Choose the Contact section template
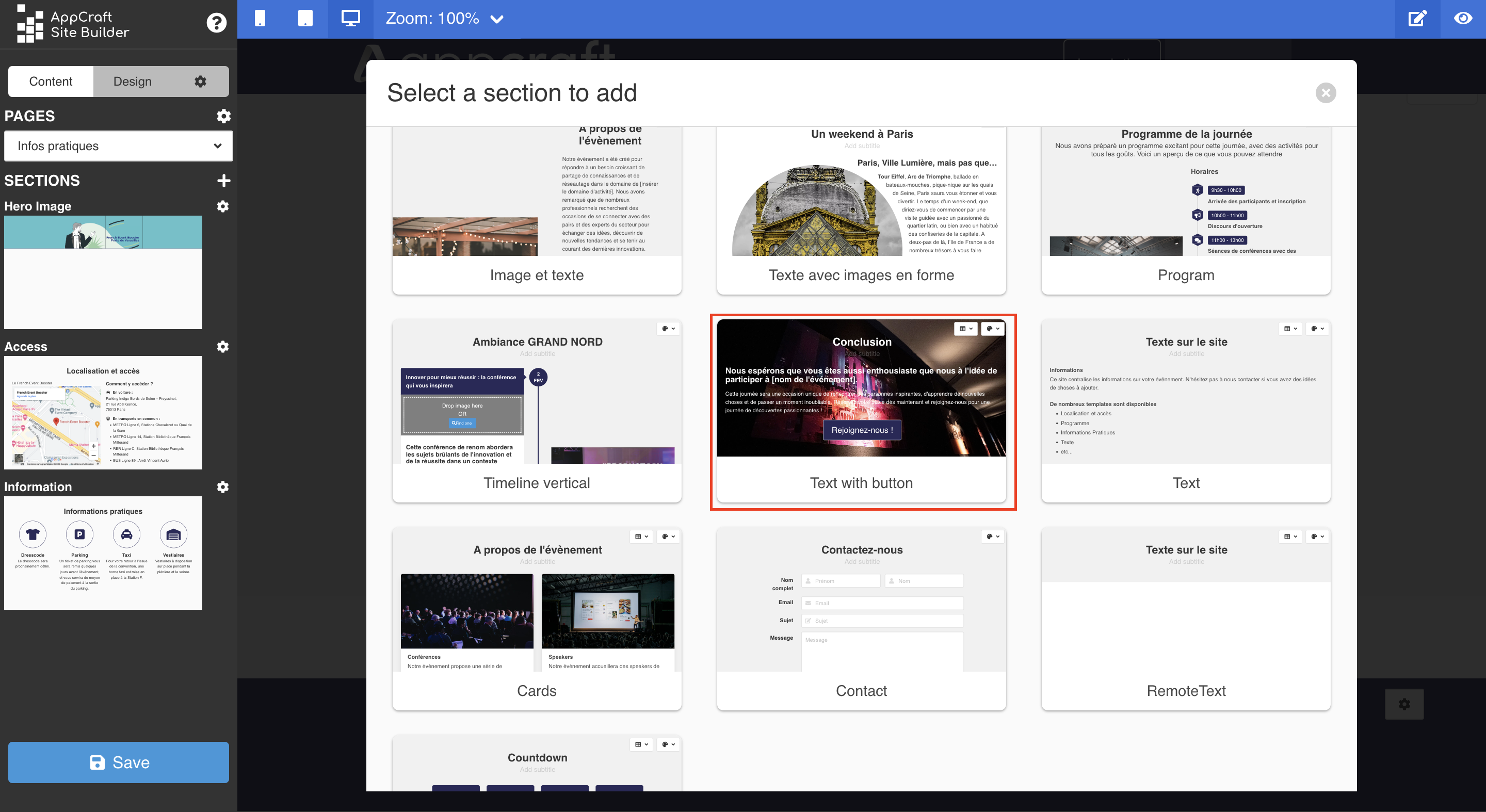The image size is (1486, 812). pos(861,618)
